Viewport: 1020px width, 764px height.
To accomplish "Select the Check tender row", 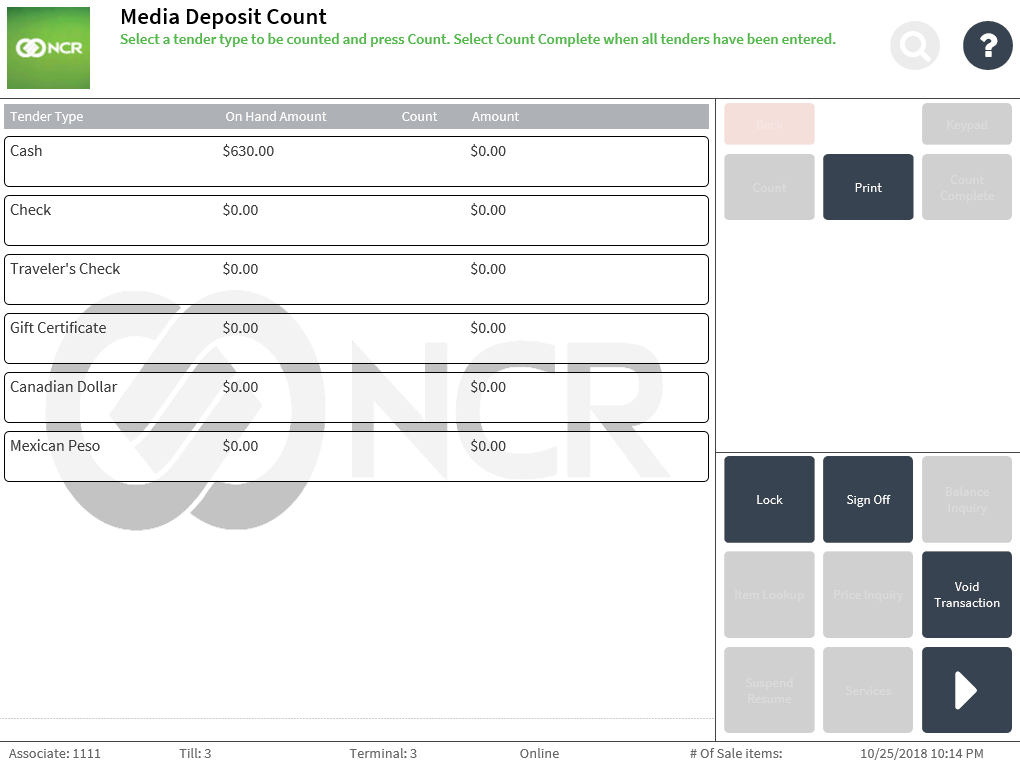I will point(356,220).
